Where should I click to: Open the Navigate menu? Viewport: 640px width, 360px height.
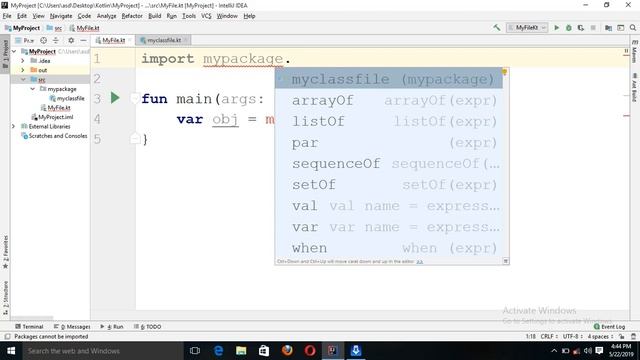pos(61,16)
